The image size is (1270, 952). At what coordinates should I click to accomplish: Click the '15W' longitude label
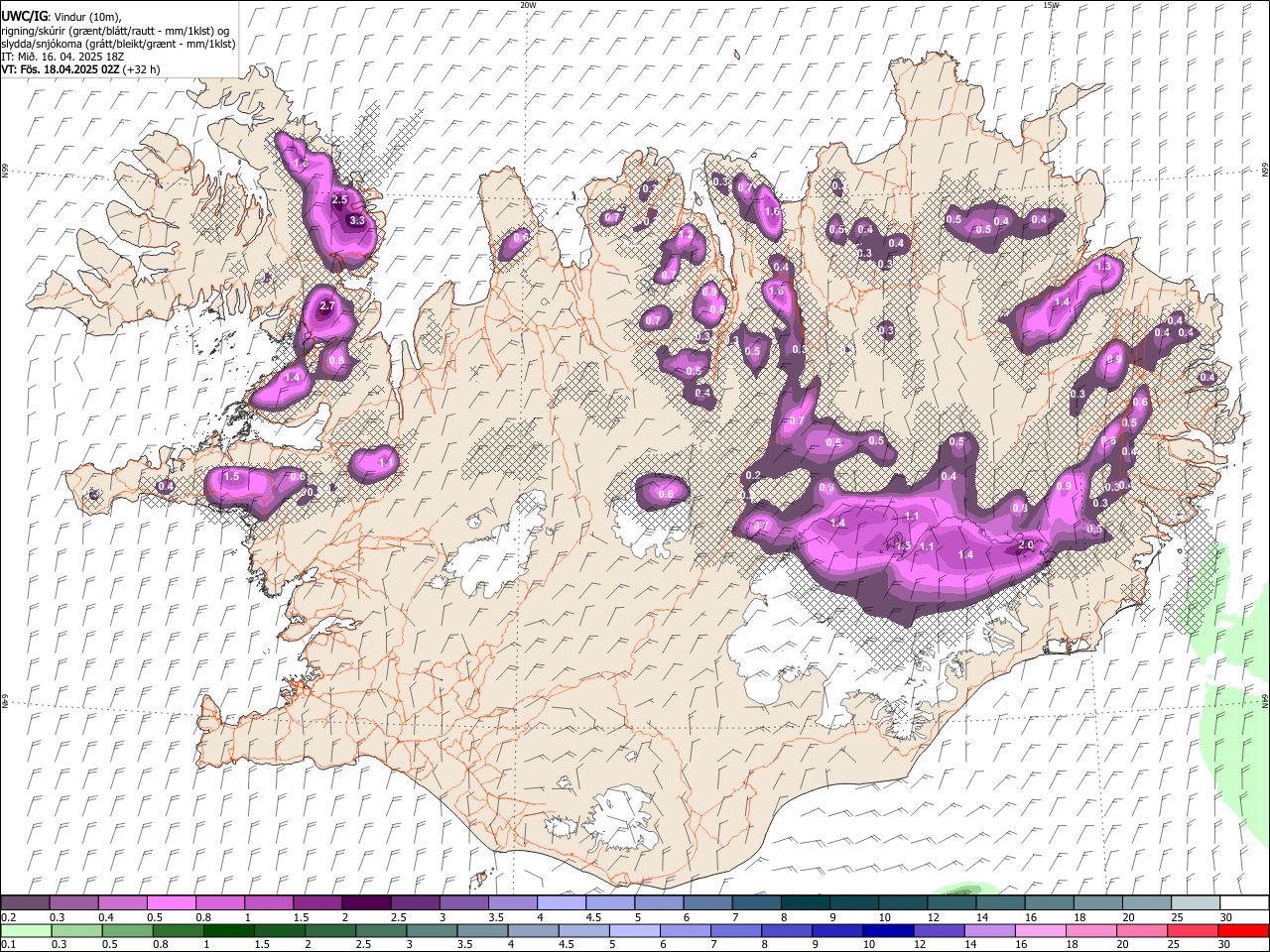(x=1051, y=5)
